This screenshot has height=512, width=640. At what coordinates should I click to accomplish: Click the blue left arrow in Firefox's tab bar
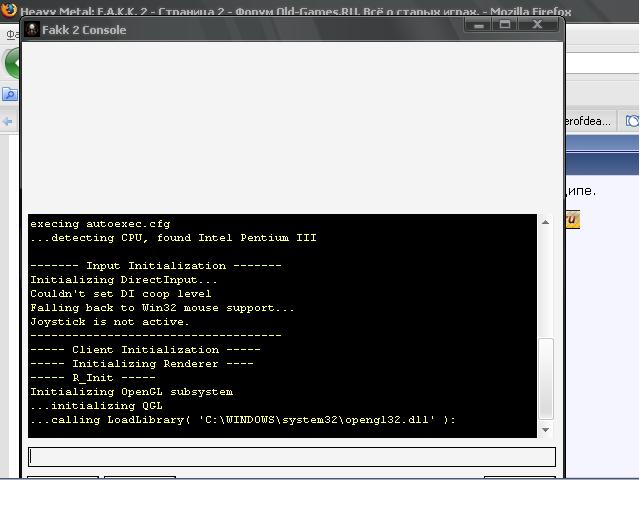[7, 121]
